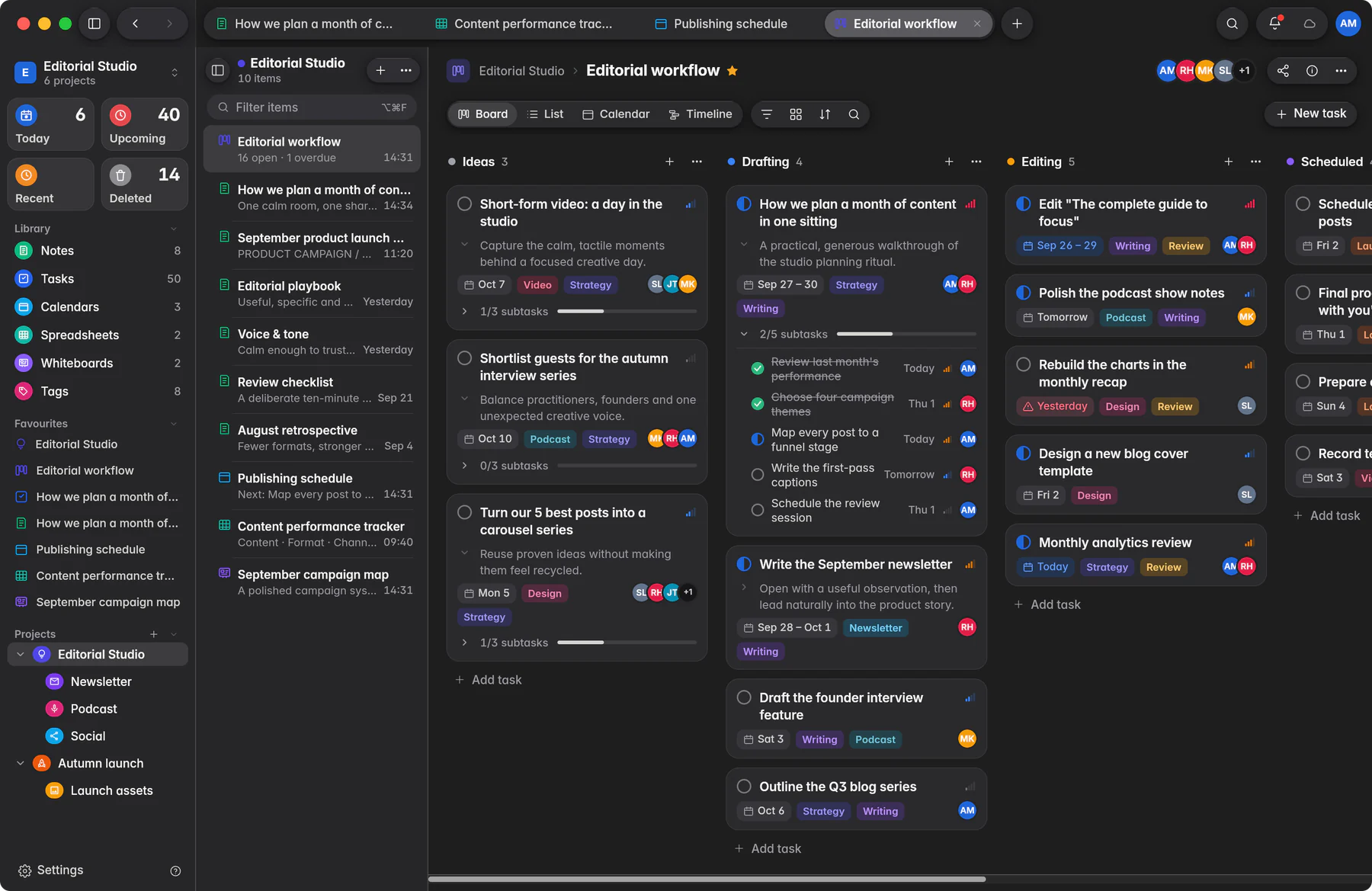Viewport: 1372px width, 891px height.
Task: Open a new tab with the plus icon
Action: click(1017, 24)
